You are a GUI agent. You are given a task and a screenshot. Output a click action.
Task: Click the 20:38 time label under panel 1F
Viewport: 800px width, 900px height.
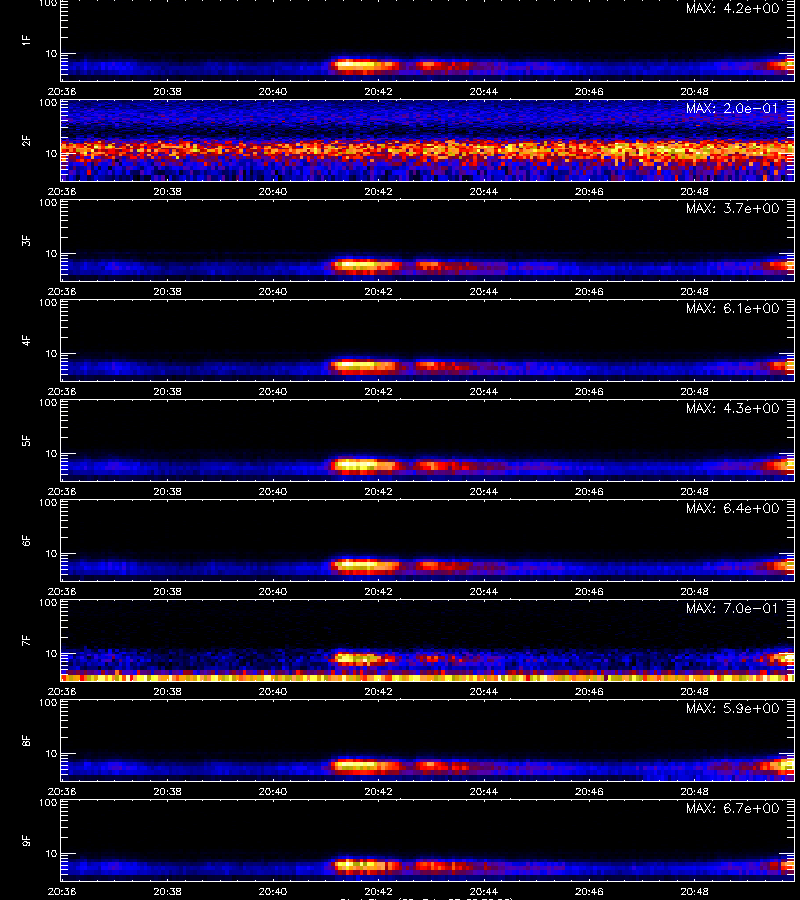pos(168,91)
